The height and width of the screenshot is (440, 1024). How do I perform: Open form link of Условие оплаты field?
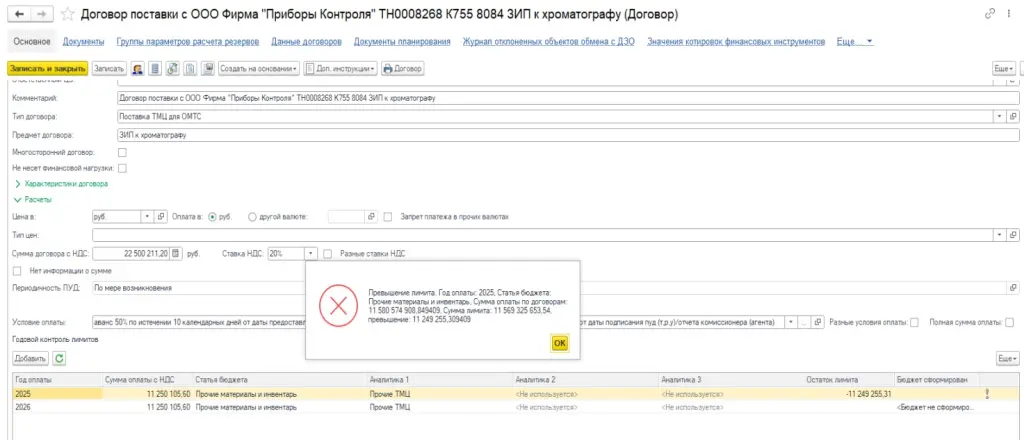[x=818, y=322]
